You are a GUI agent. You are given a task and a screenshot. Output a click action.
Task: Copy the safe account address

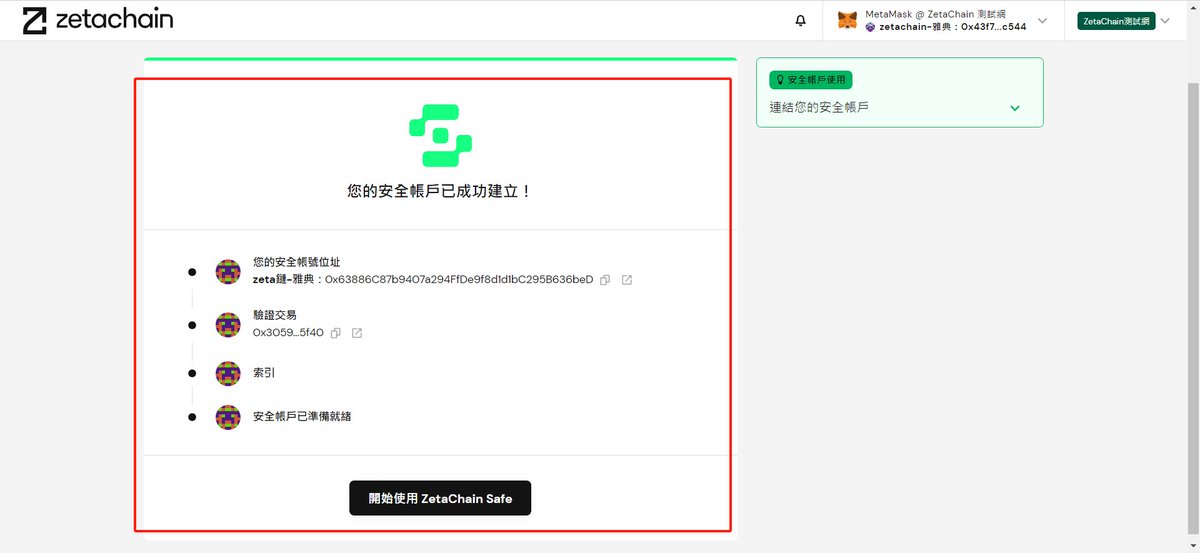pyautogui.click(x=605, y=280)
